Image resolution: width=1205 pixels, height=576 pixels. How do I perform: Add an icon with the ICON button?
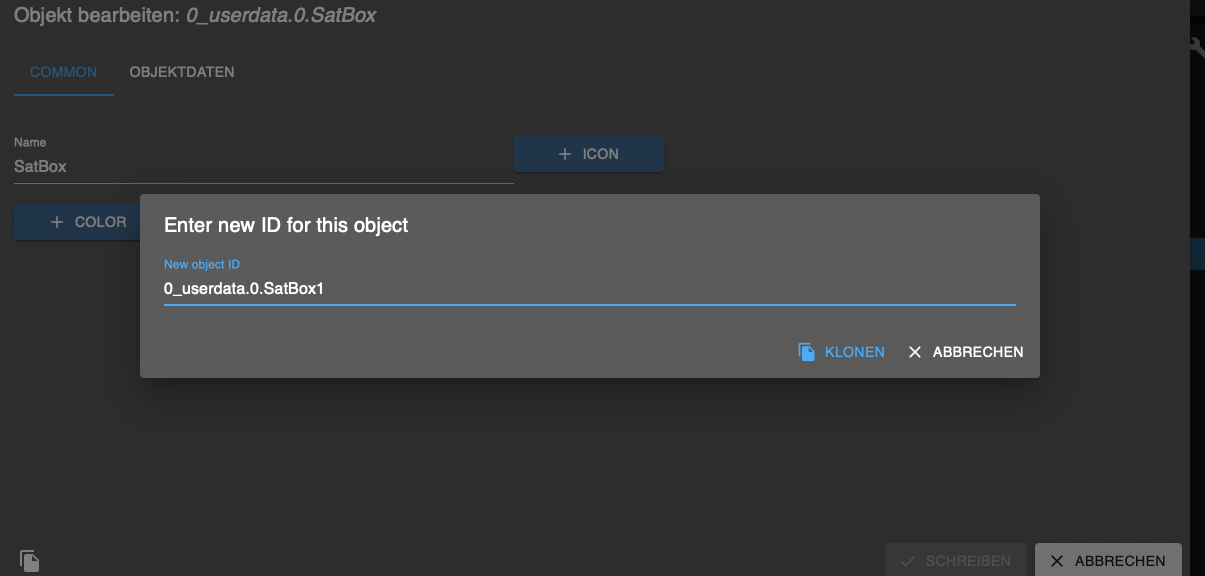pos(589,154)
